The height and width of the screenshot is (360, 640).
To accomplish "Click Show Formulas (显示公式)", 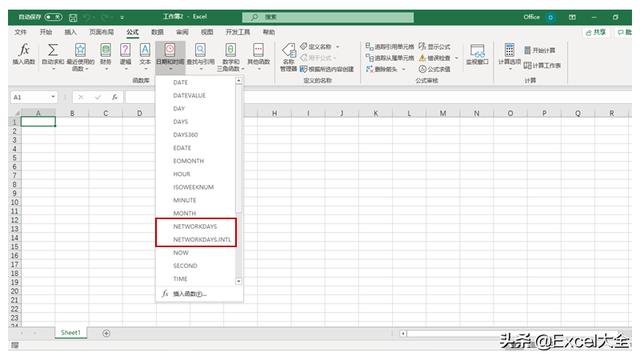I will tap(434, 46).
